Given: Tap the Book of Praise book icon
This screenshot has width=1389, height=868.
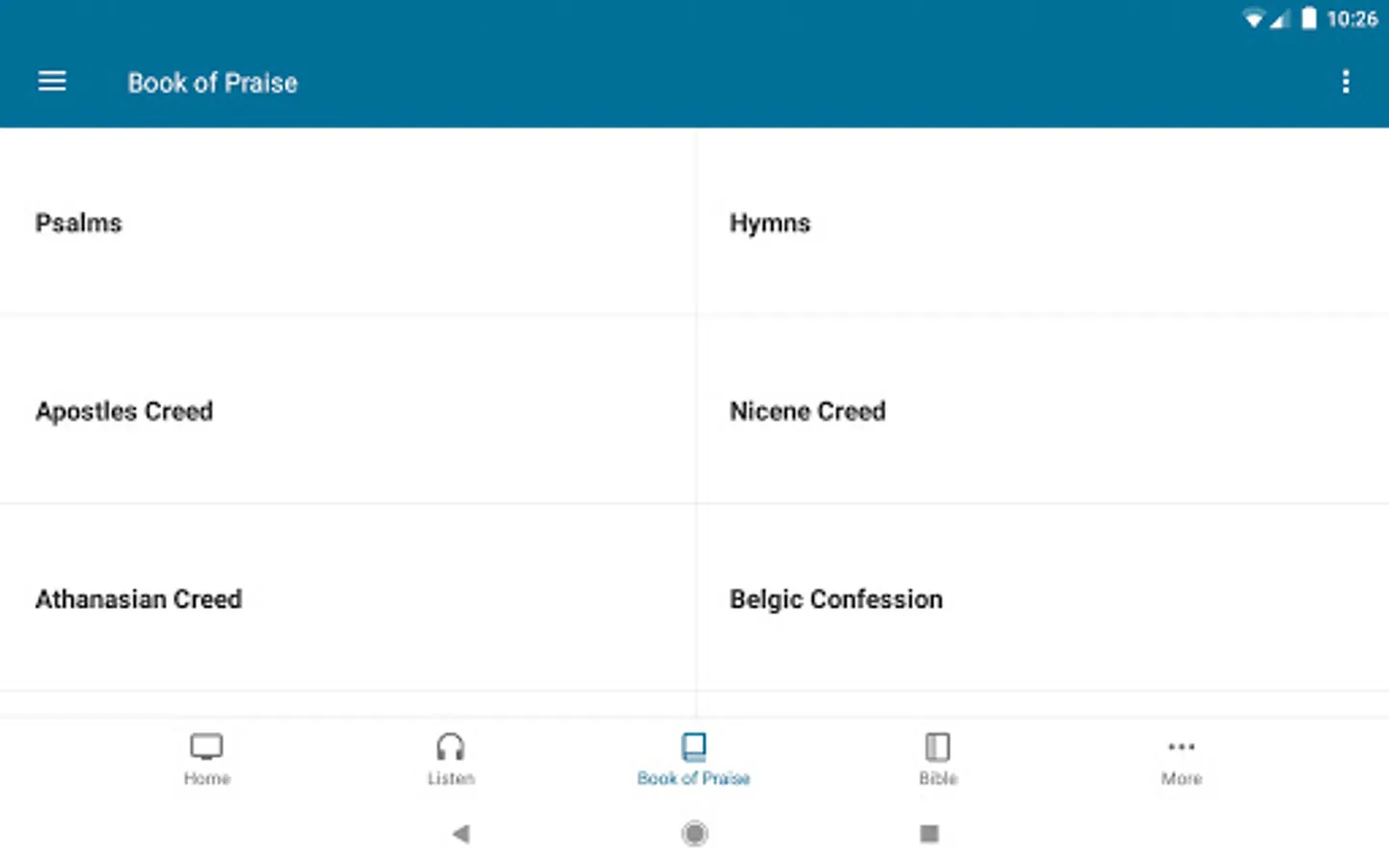Looking at the screenshot, I should point(694,746).
